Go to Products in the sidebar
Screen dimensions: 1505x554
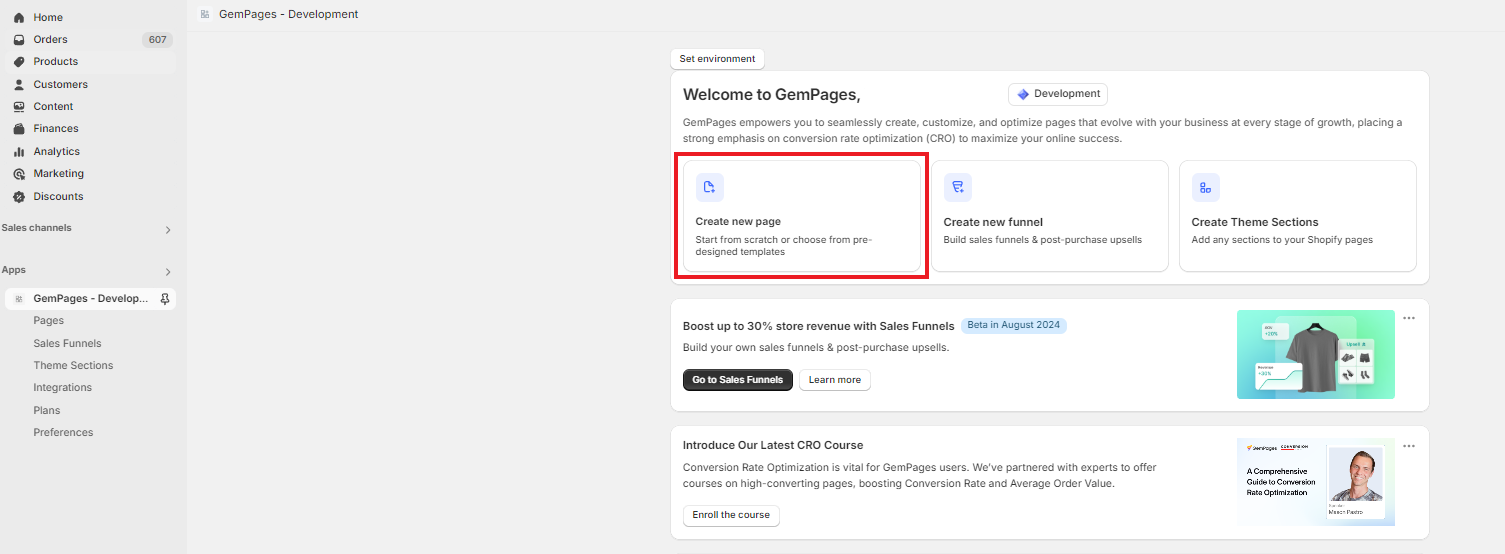(91, 62)
